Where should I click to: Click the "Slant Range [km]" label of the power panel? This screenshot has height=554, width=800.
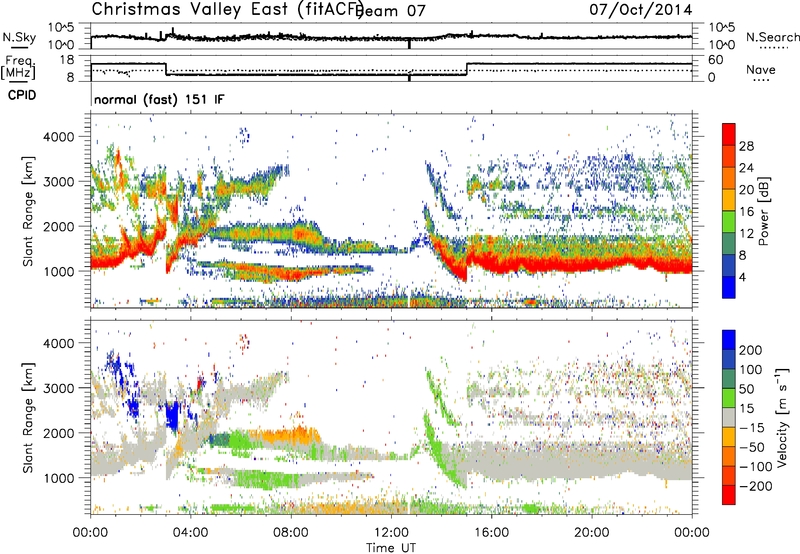click(x=28, y=211)
